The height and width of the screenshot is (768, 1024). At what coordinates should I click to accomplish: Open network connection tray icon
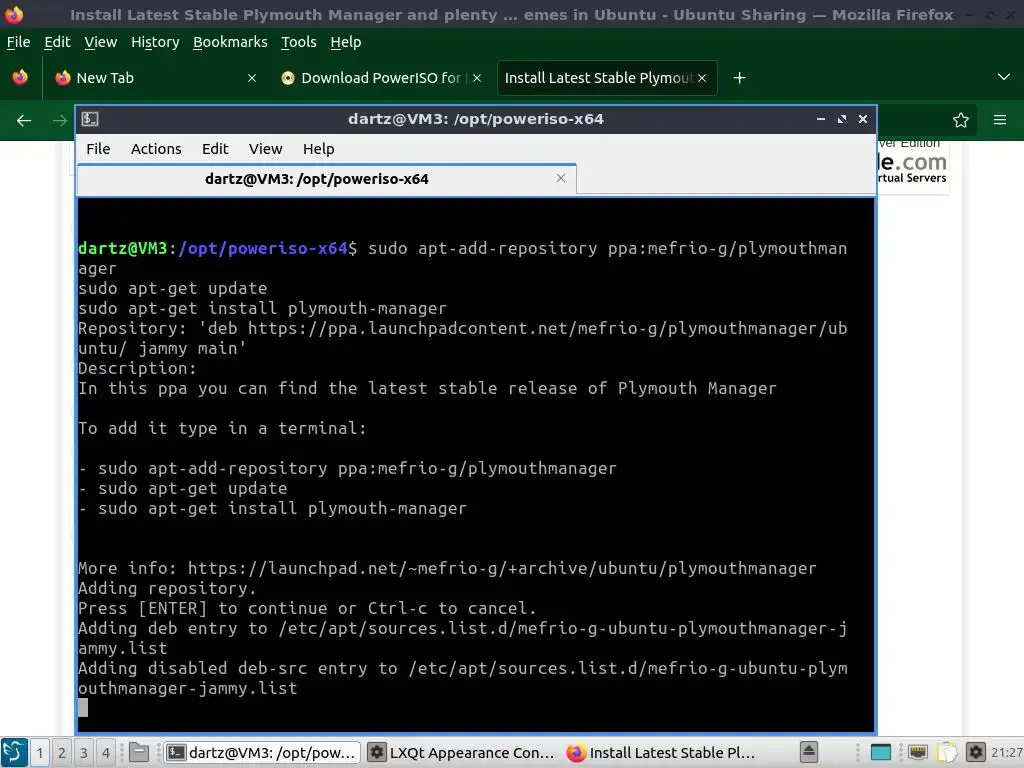(x=918, y=752)
